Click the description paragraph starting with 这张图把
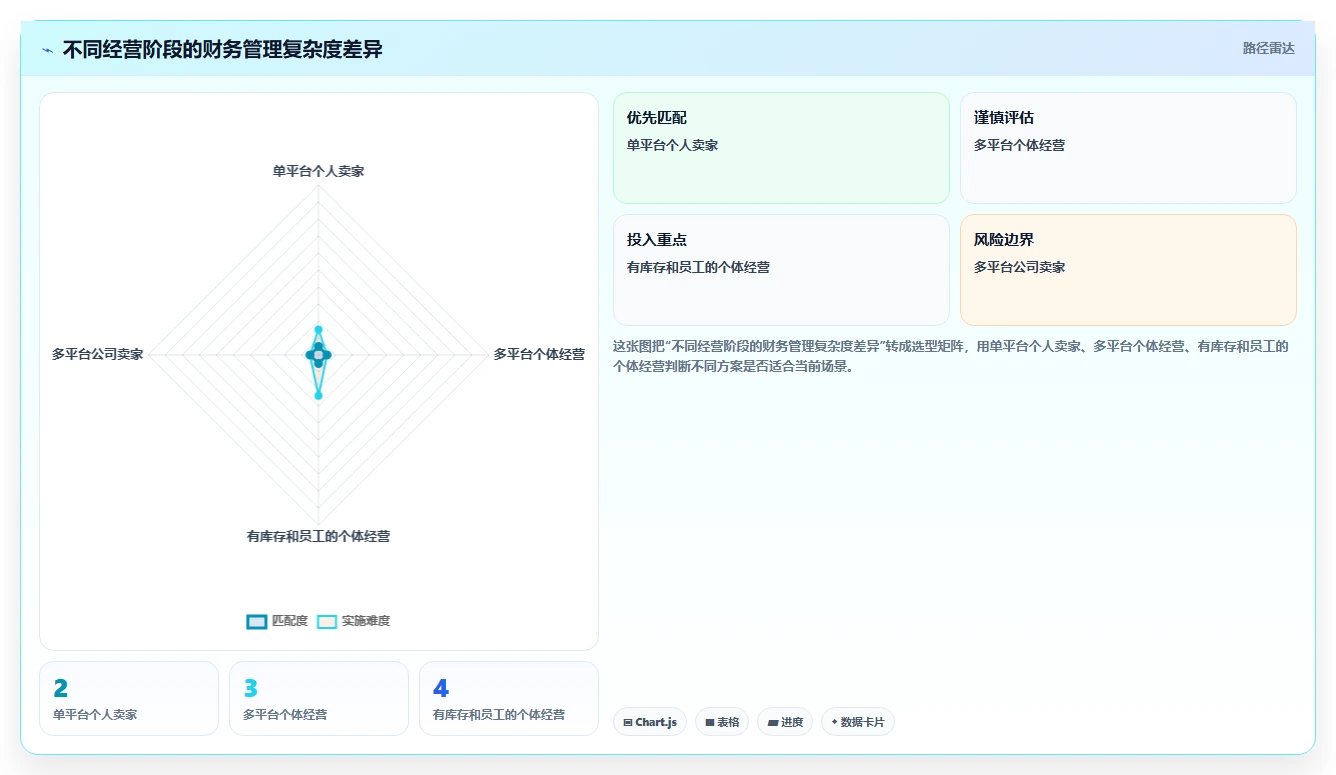 click(x=951, y=356)
